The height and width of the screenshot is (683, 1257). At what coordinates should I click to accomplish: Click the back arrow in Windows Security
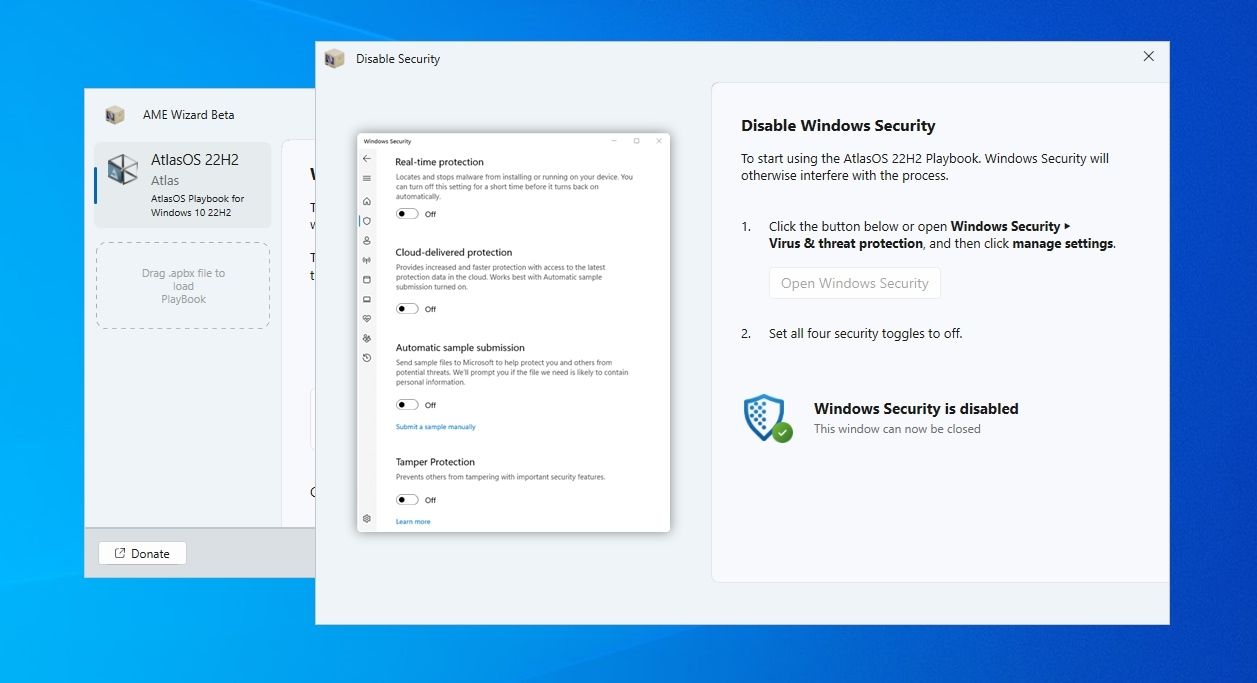tap(367, 159)
